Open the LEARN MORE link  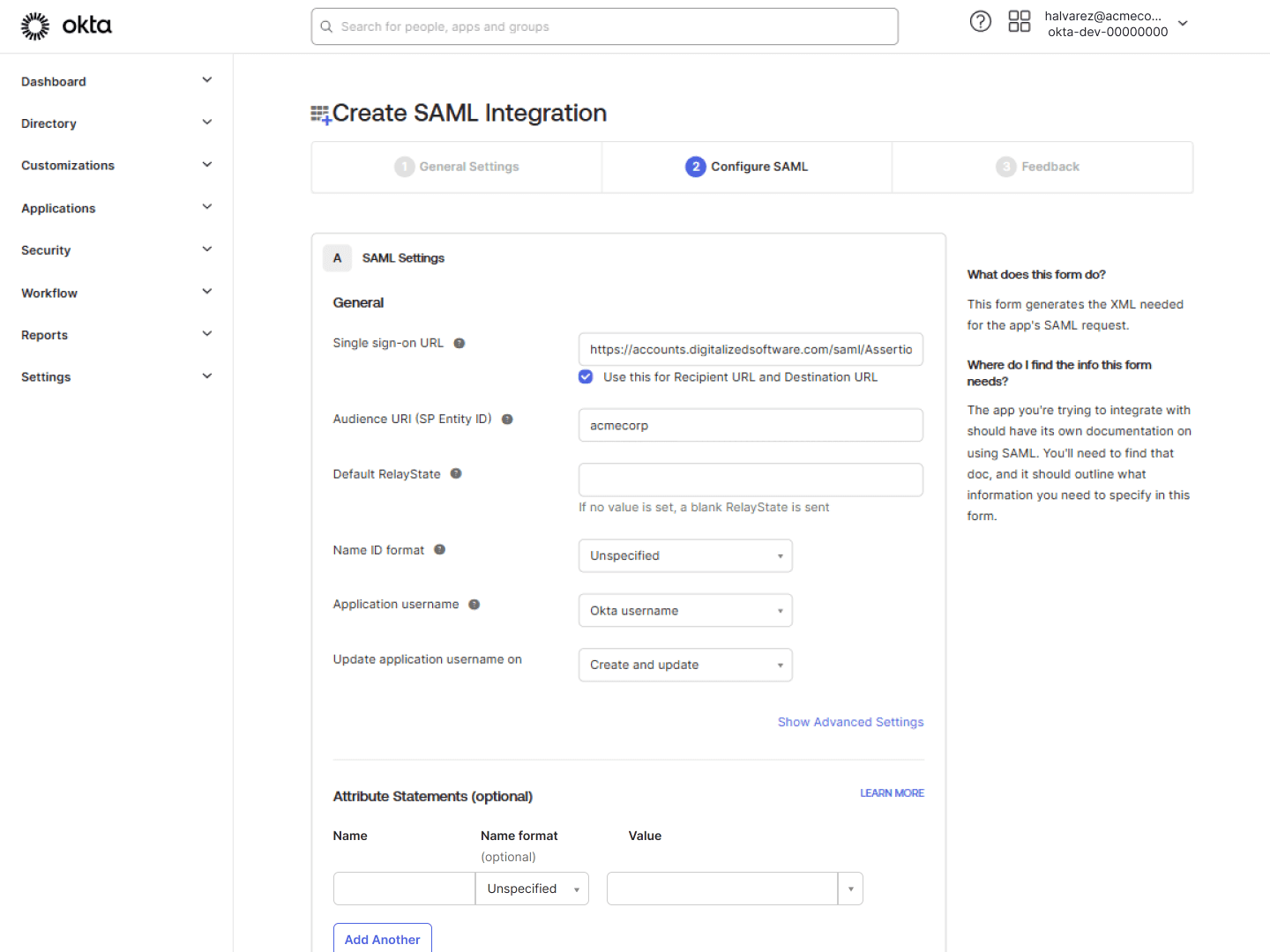[x=893, y=793]
